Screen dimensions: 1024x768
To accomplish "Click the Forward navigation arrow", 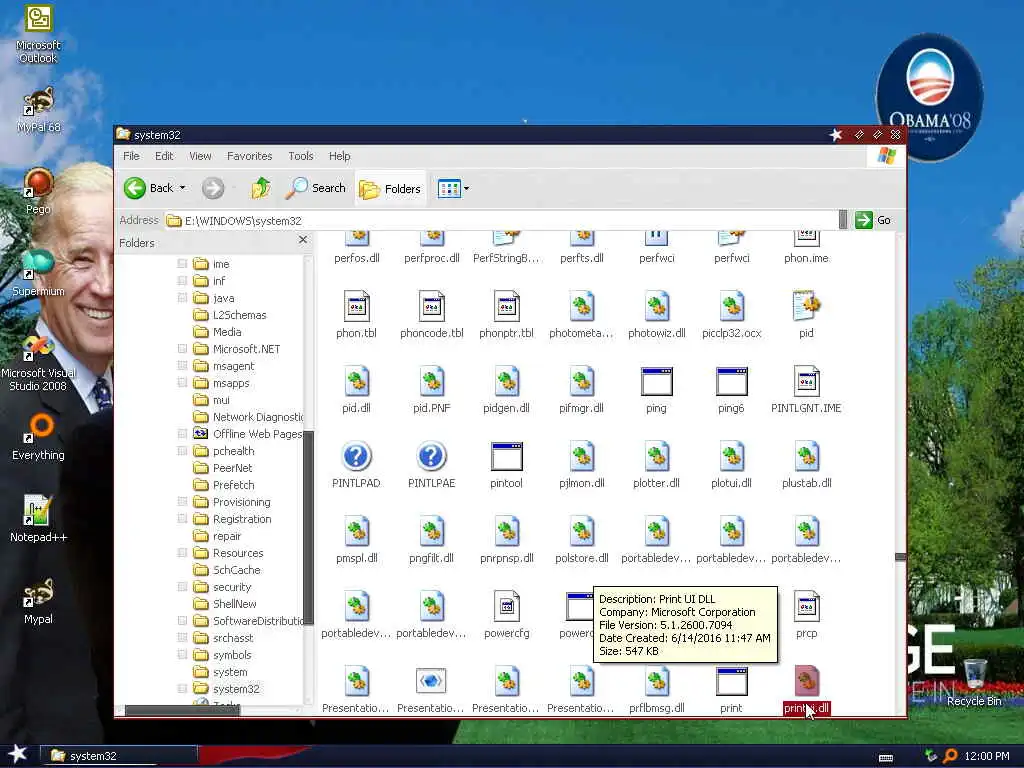I will (213, 188).
